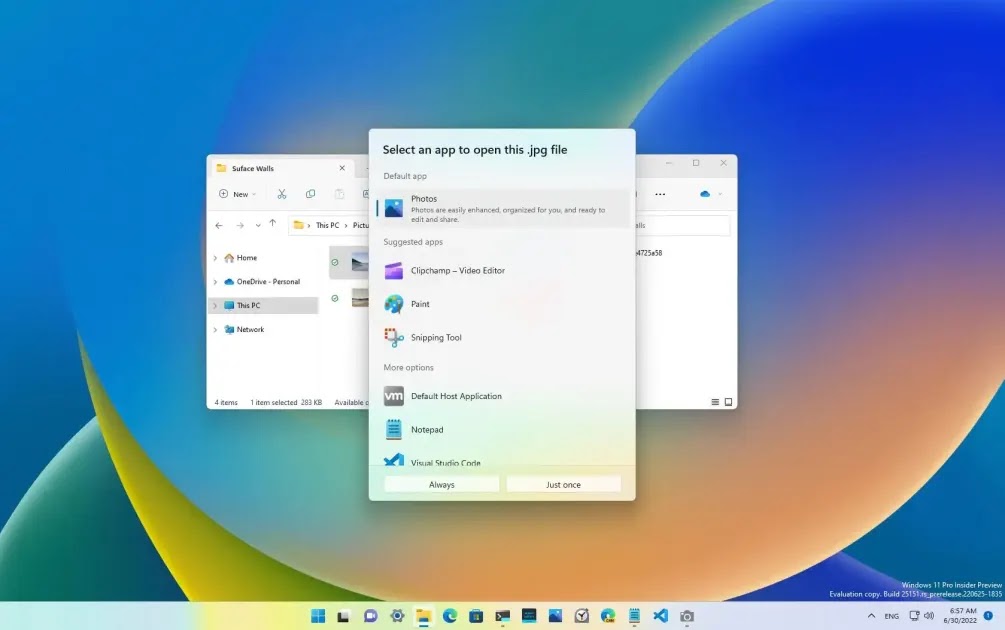The width and height of the screenshot is (1005, 630).
Task: Click the selected first image thumbnail
Action: (x=360, y=262)
